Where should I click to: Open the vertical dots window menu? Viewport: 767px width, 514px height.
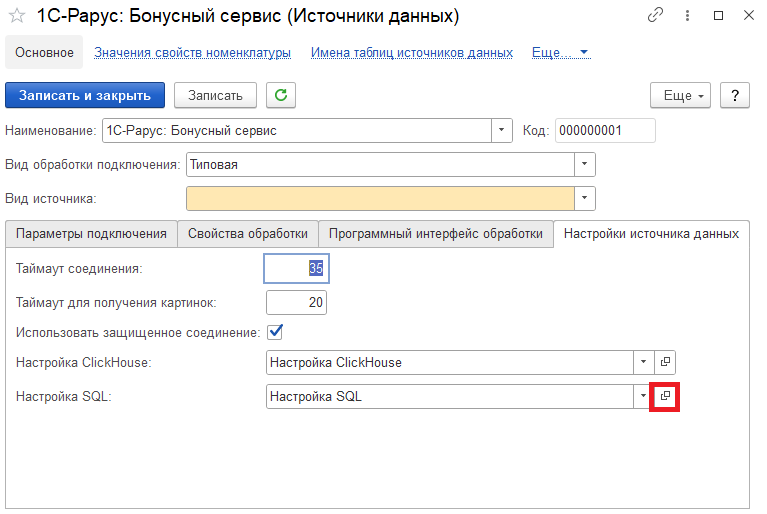687,16
